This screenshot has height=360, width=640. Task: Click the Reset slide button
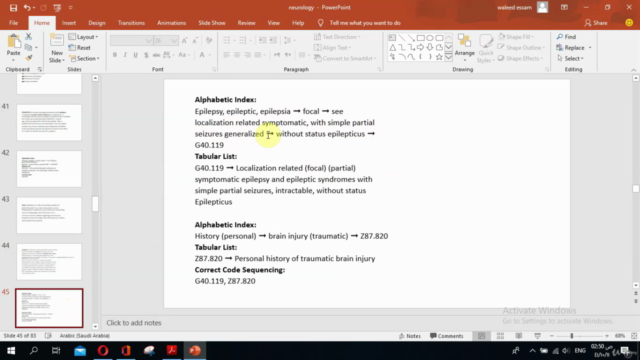pyautogui.click(x=80, y=48)
